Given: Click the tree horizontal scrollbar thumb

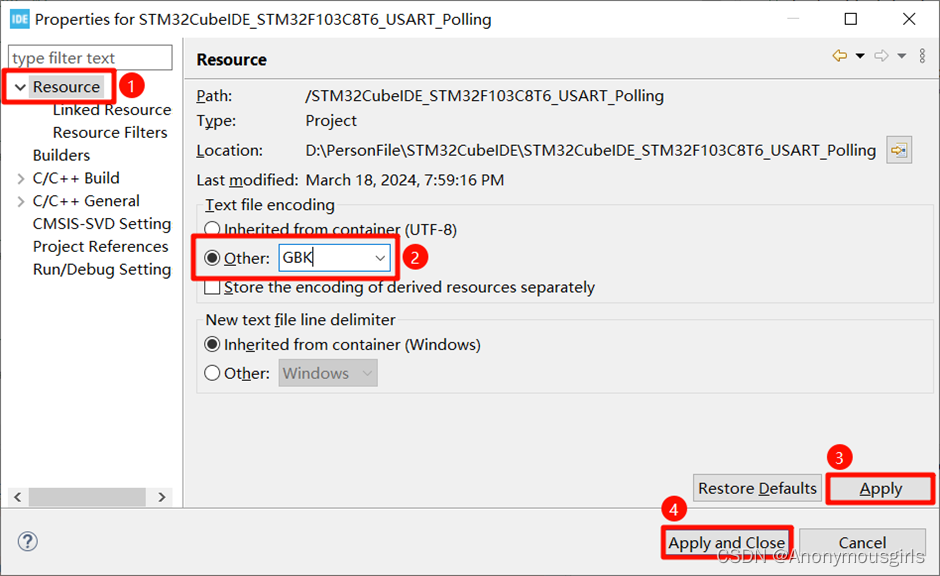Looking at the screenshot, I should [x=87, y=497].
